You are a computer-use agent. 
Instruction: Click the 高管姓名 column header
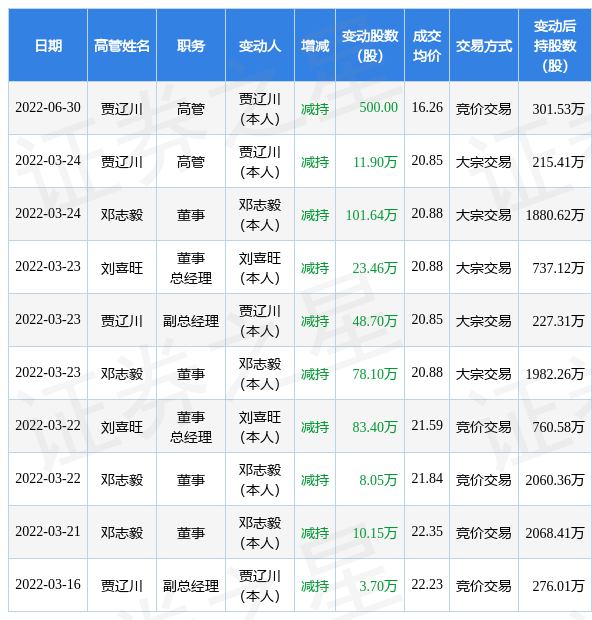pyautogui.click(x=122, y=46)
